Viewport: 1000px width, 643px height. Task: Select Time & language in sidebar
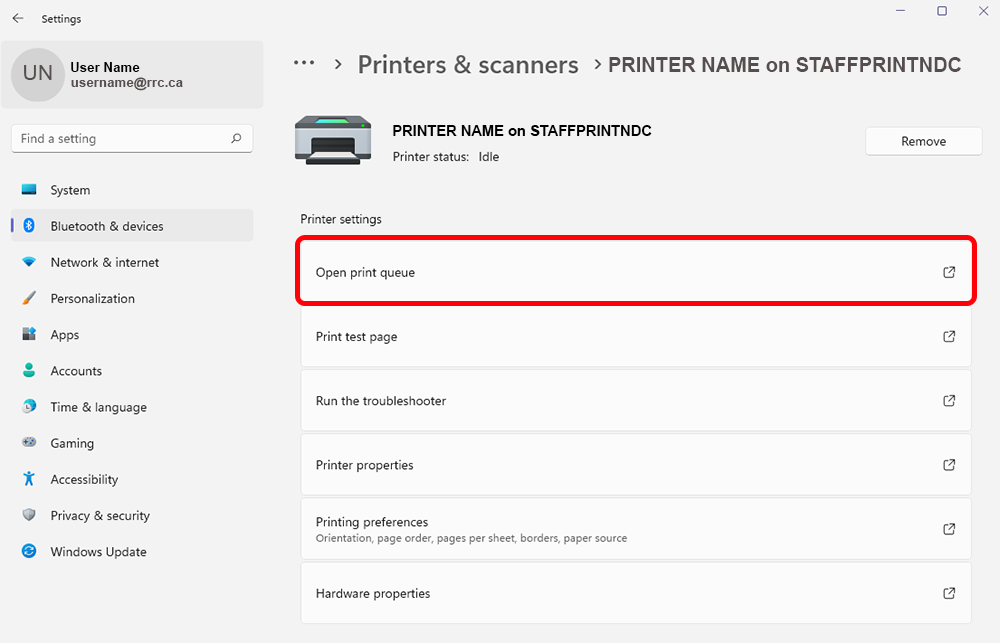point(98,407)
